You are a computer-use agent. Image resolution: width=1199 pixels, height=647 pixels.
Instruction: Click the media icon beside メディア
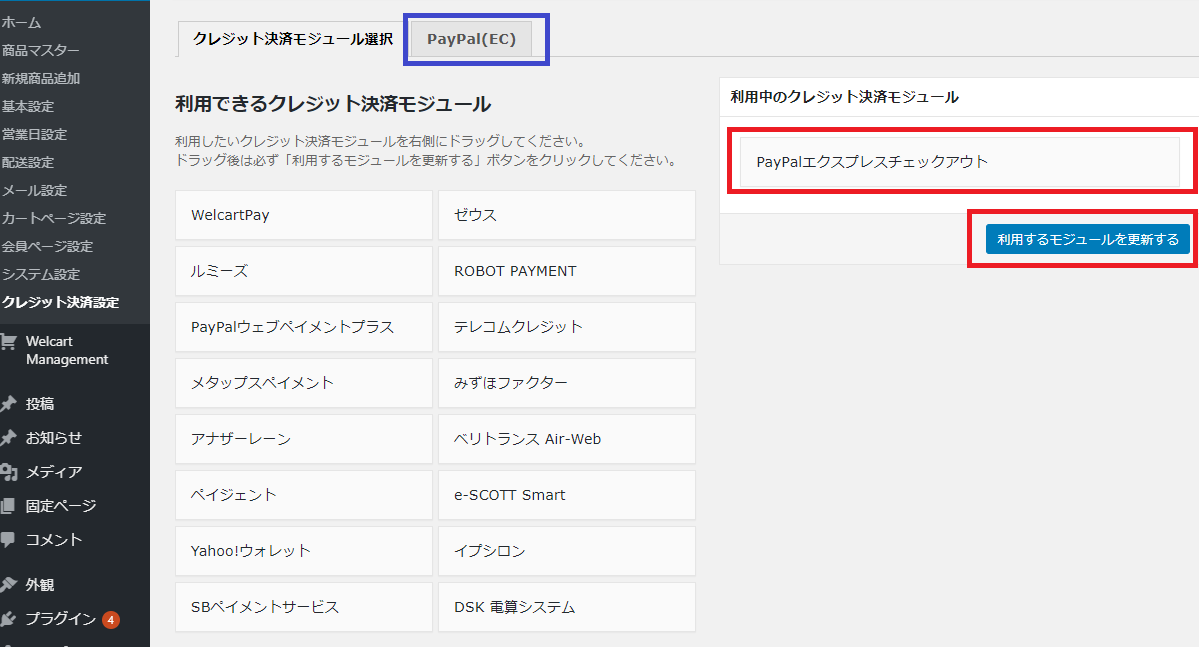[8, 472]
